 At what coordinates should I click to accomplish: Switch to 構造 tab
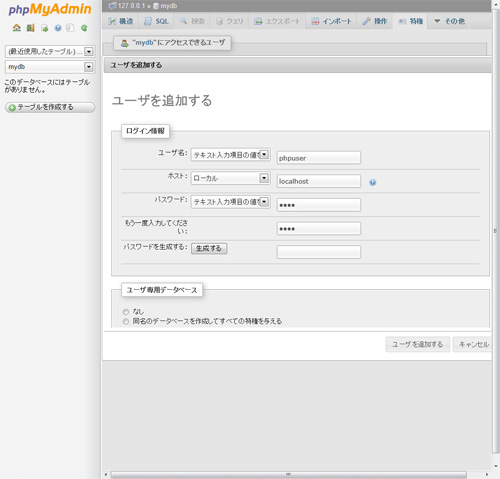pyautogui.click(x=121, y=21)
